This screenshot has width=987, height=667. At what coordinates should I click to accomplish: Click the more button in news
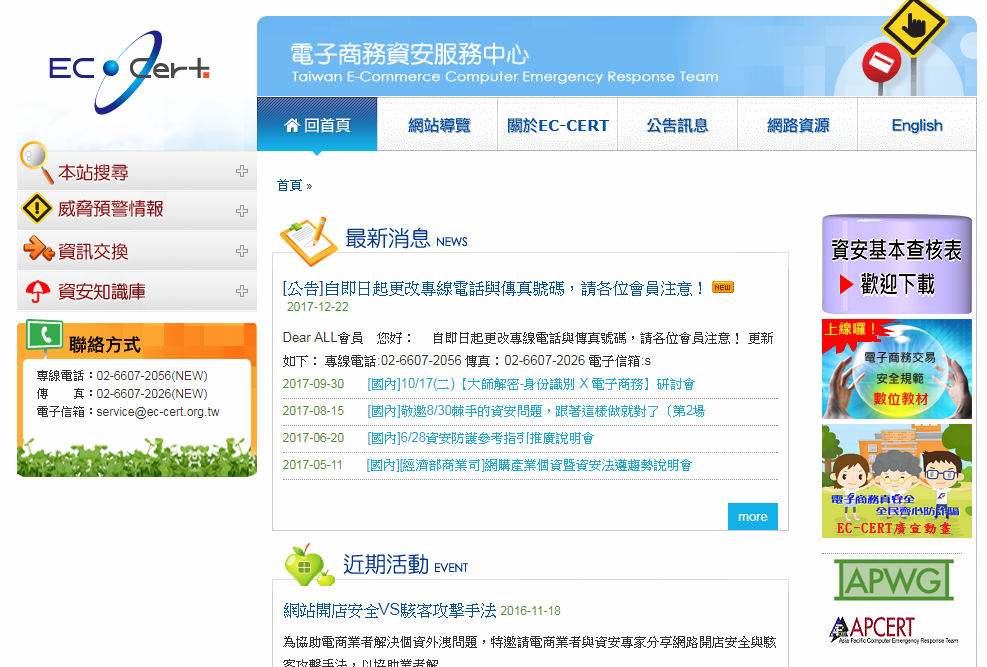(x=752, y=517)
